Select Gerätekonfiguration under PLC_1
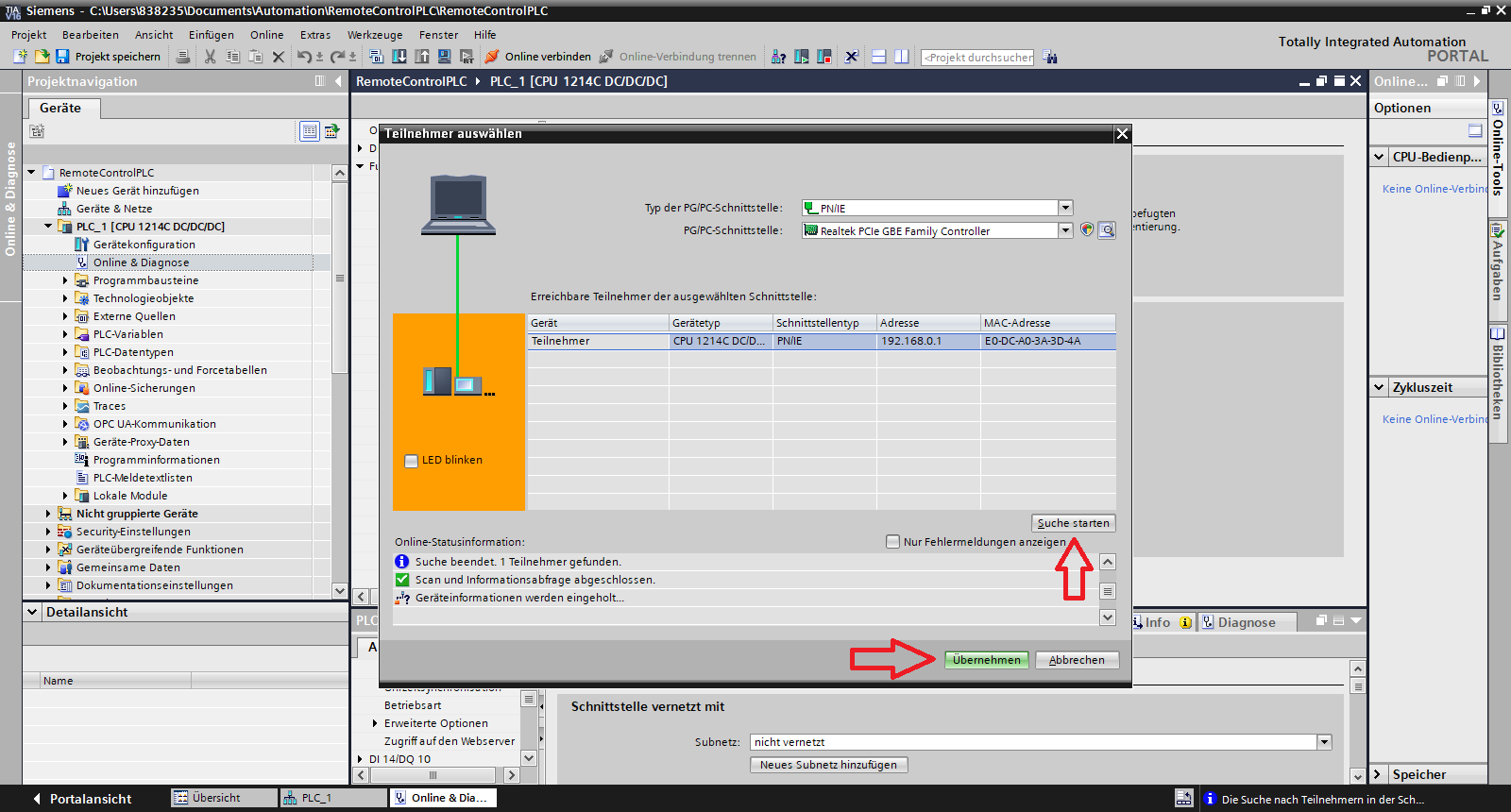The width and height of the screenshot is (1511, 812). (x=144, y=245)
